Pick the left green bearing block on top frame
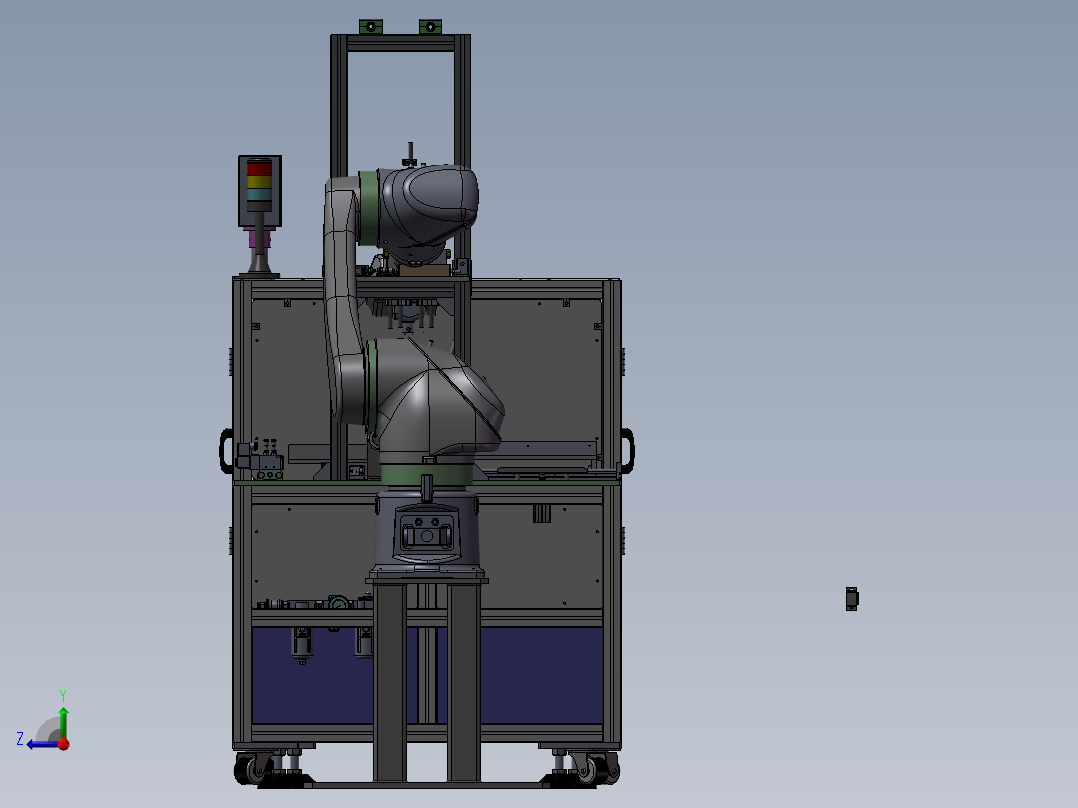The height and width of the screenshot is (808, 1078). click(371, 27)
